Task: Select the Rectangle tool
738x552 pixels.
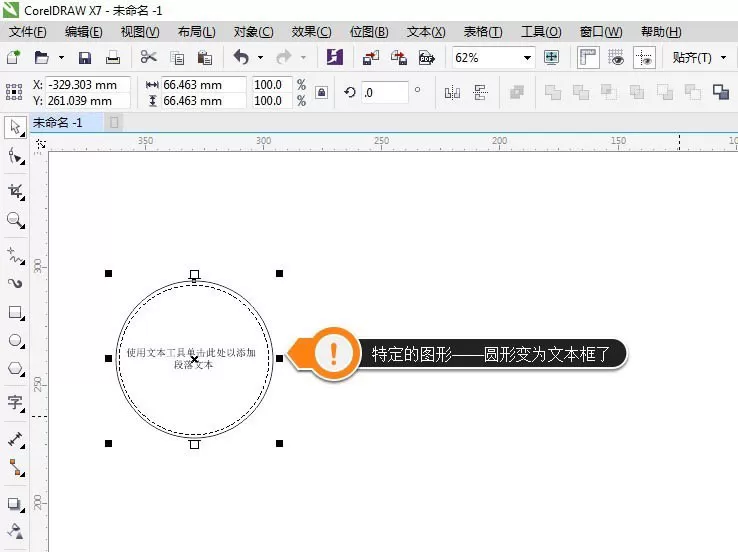Action: click(x=16, y=313)
